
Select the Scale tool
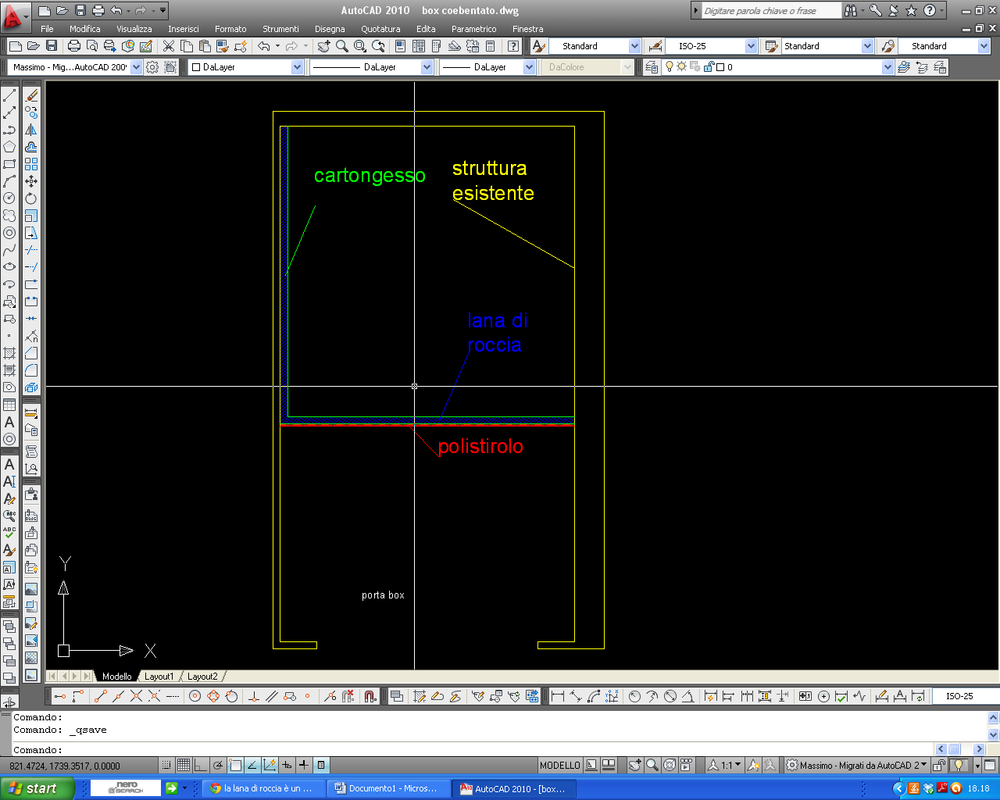(x=31, y=216)
